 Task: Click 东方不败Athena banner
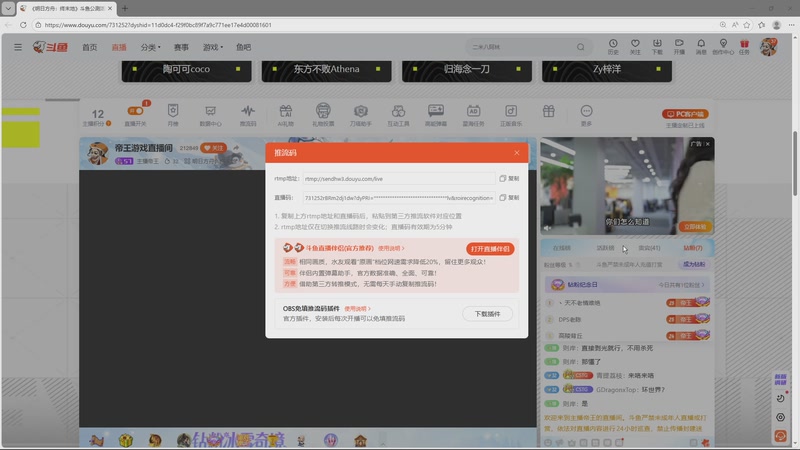(327, 70)
